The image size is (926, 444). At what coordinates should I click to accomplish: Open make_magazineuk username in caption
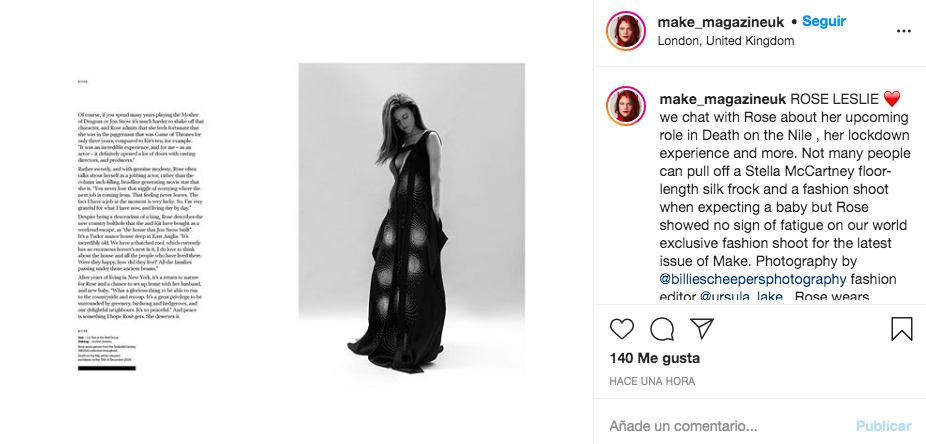point(722,99)
